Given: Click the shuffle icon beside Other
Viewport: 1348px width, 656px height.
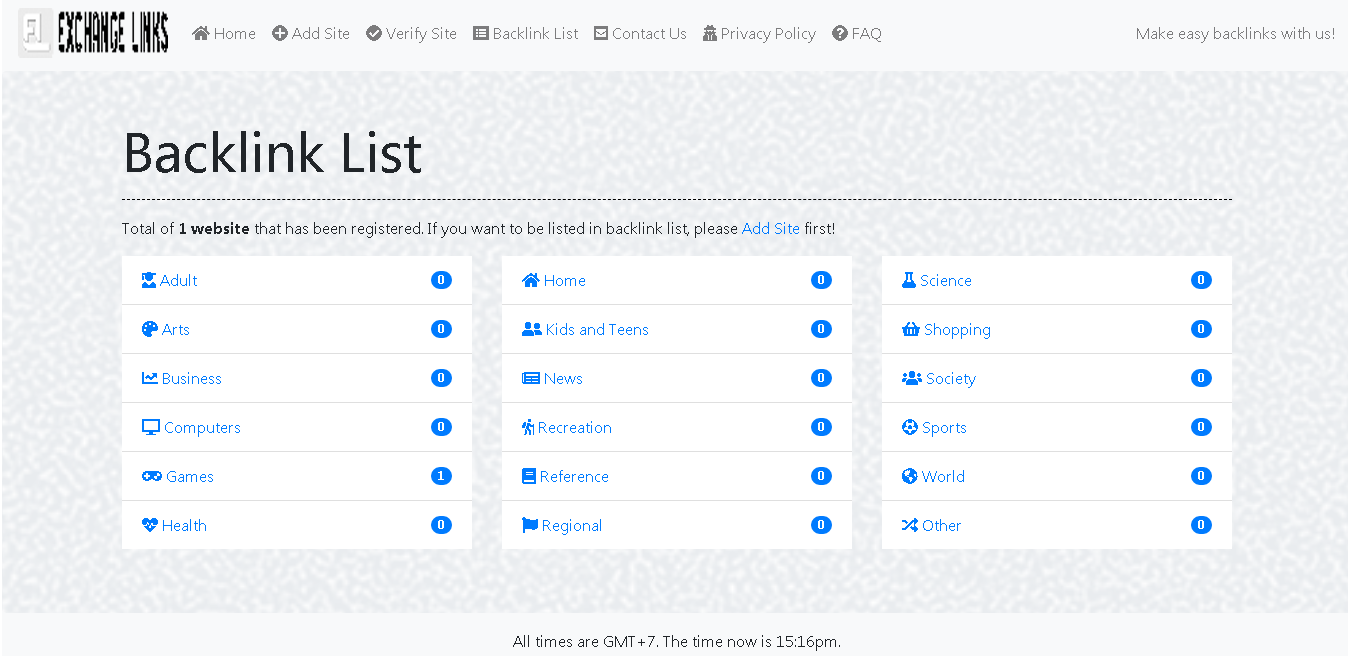Looking at the screenshot, I should [x=910, y=525].
